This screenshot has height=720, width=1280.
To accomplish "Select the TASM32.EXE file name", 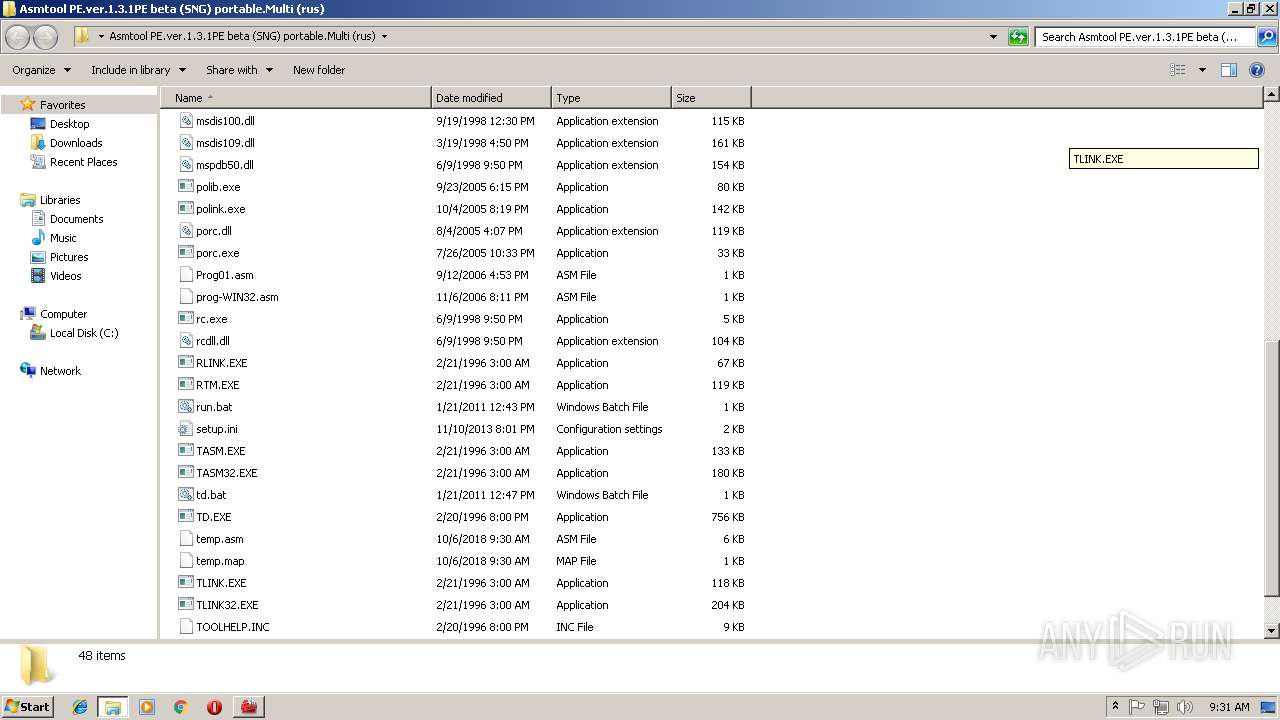I will (x=226, y=473).
